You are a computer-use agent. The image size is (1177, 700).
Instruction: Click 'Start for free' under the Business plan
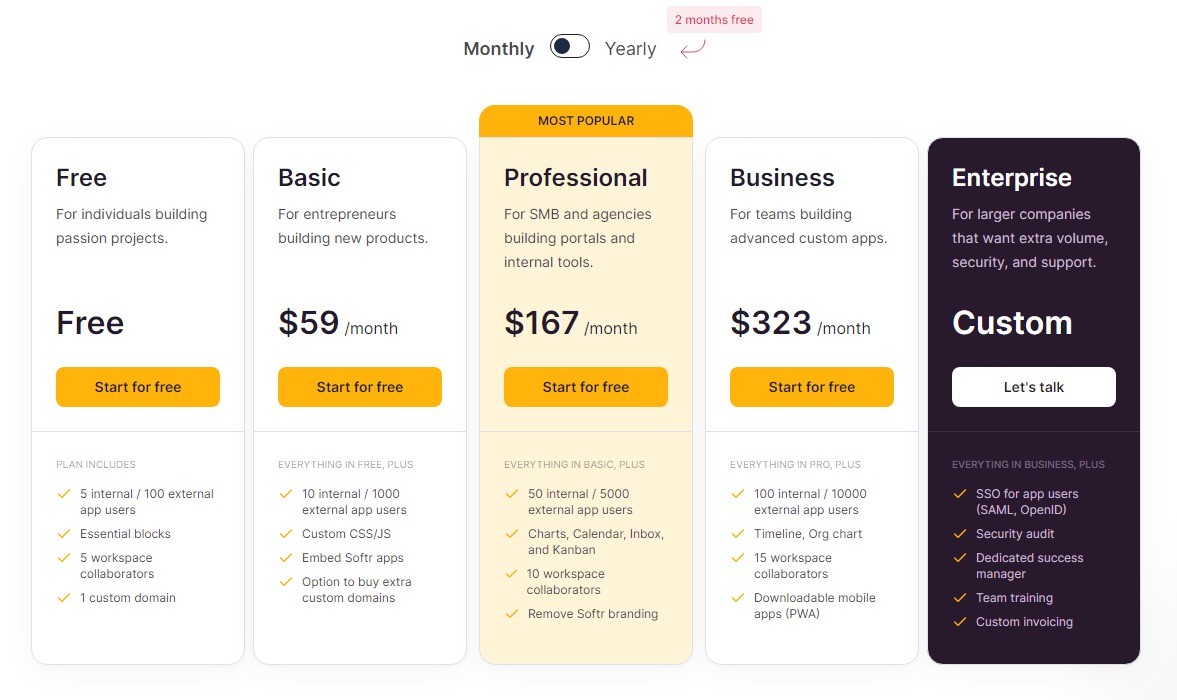pos(811,387)
